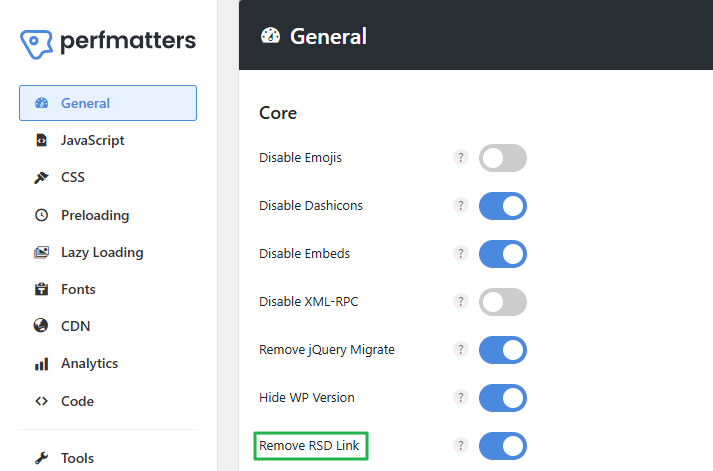Enable the Disable Emojis toggle
The height and width of the screenshot is (471, 713).
pos(502,158)
